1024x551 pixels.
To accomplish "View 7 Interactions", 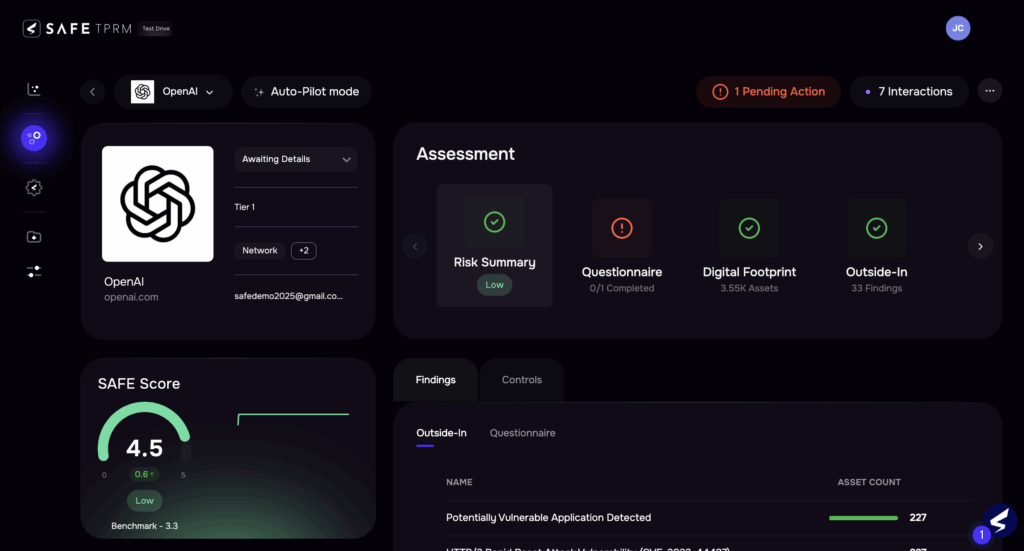I will pos(908,92).
